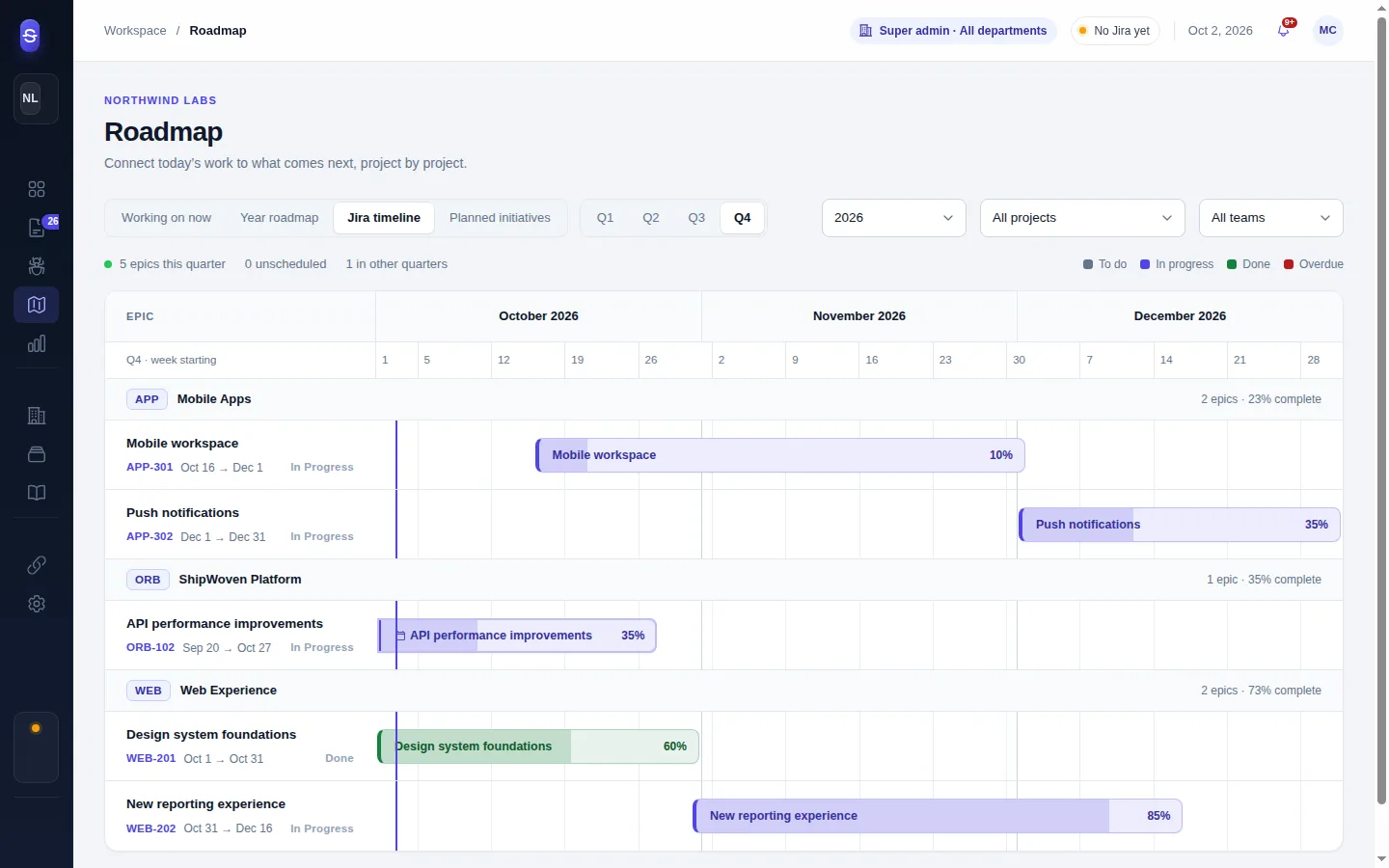Click the December 2026 month header

(1180, 316)
